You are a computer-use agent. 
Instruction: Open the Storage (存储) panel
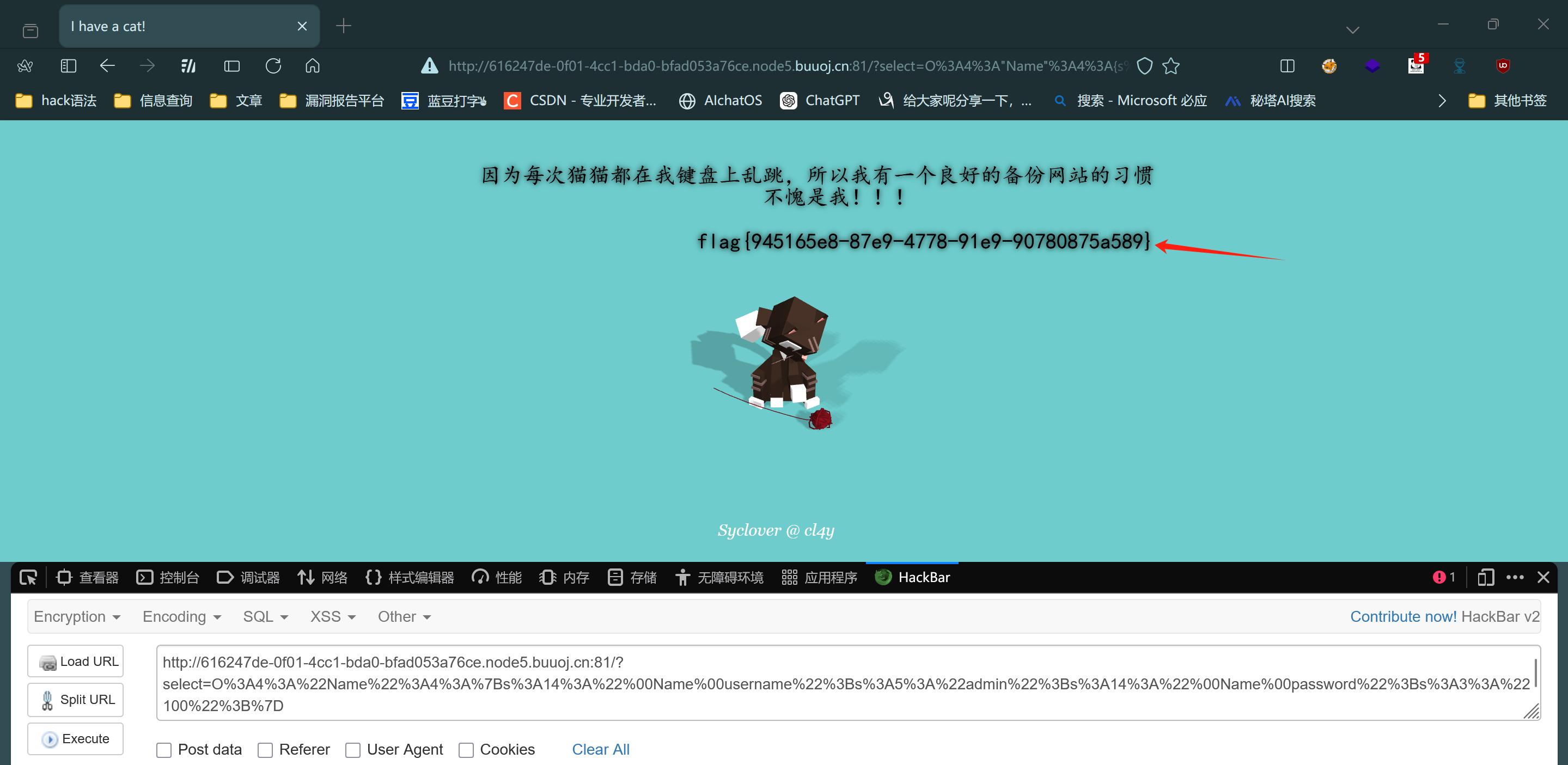click(632, 577)
